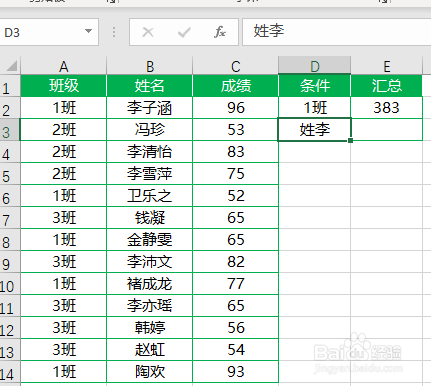Screen dimensions: 431x386
Task: Select row 13 header
Action: click(10, 350)
